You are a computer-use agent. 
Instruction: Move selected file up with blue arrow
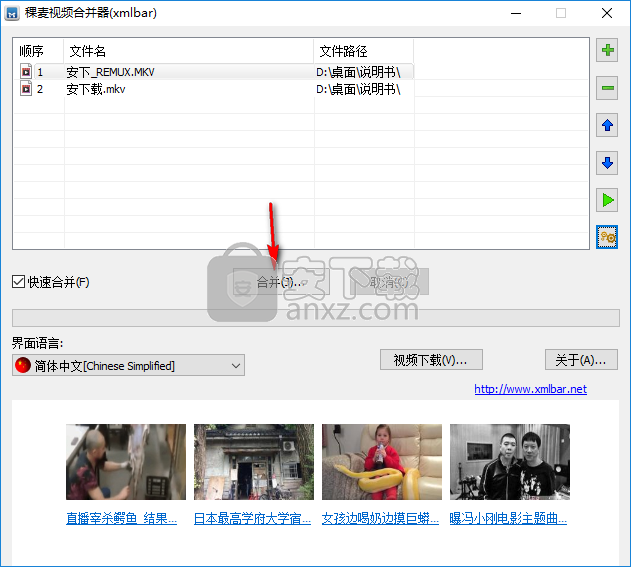coord(607,126)
